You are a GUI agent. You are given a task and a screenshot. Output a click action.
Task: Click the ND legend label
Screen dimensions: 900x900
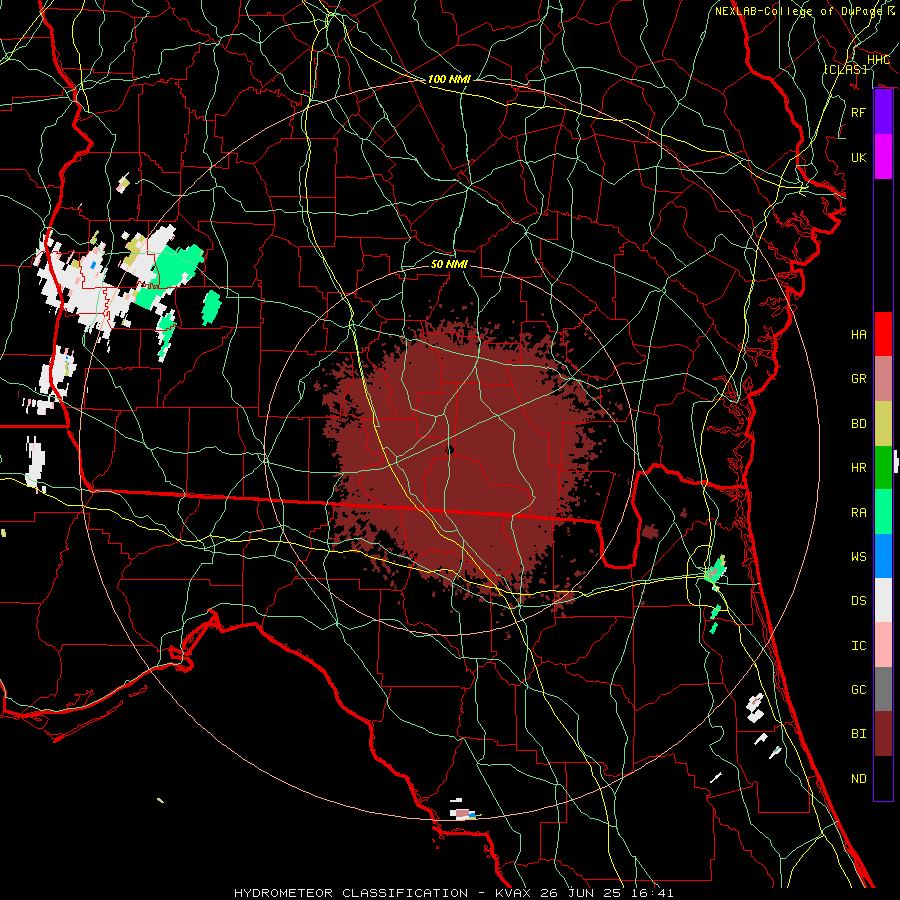[x=859, y=779]
